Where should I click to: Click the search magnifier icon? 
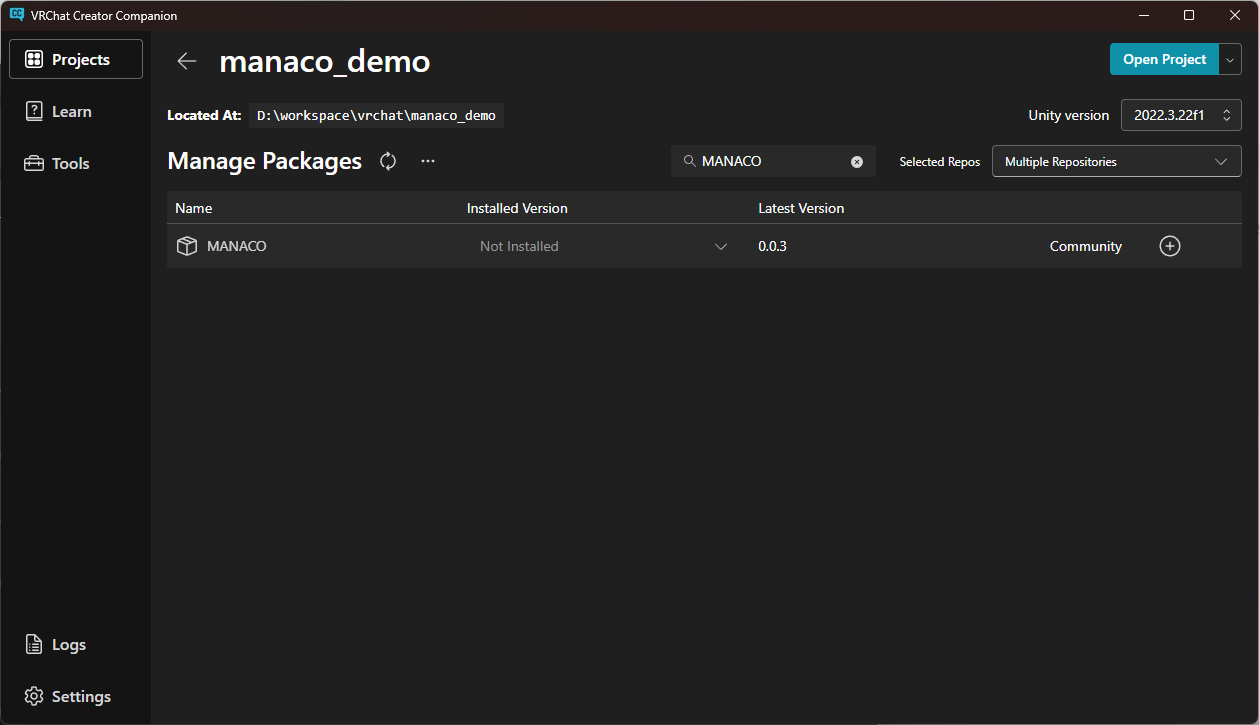pos(689,161)
